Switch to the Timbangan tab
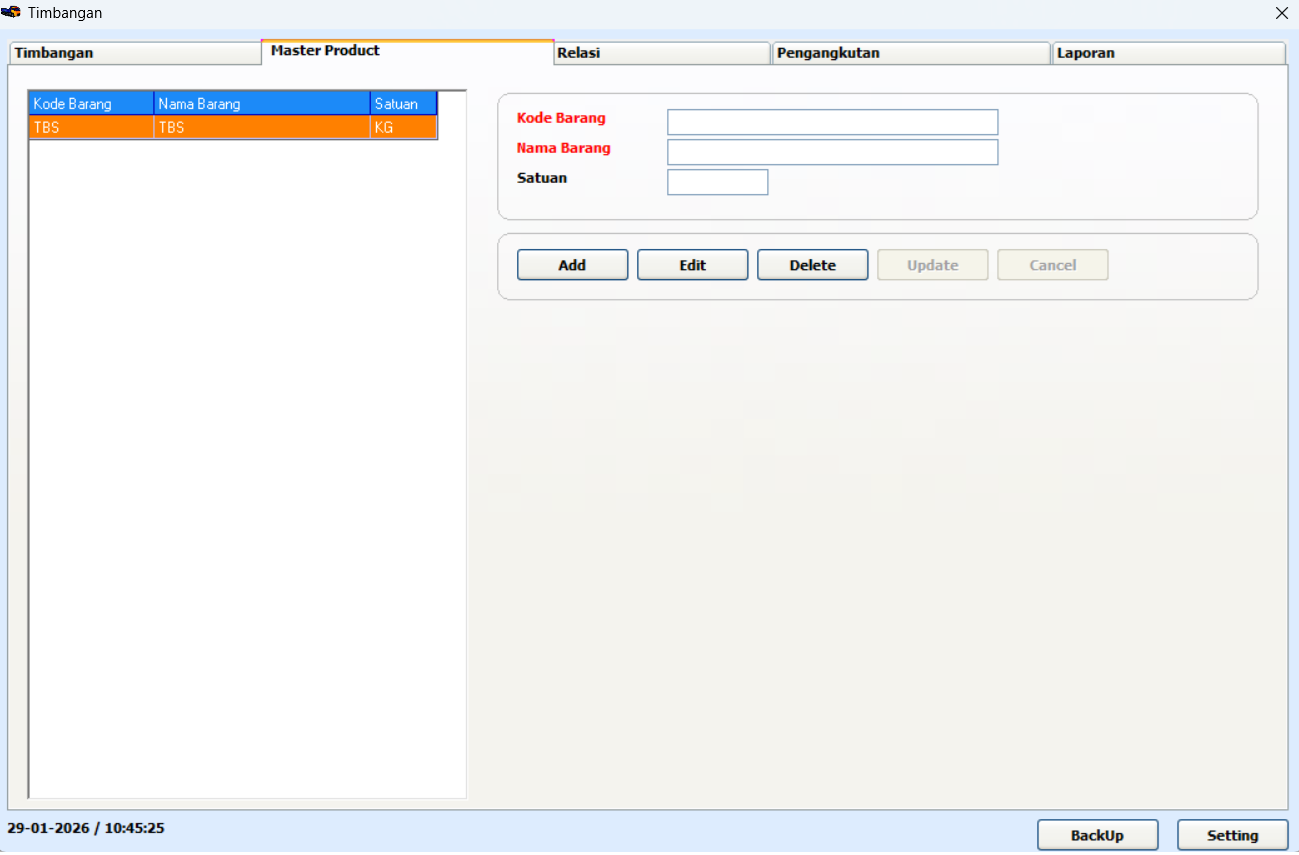 point(134,53)
